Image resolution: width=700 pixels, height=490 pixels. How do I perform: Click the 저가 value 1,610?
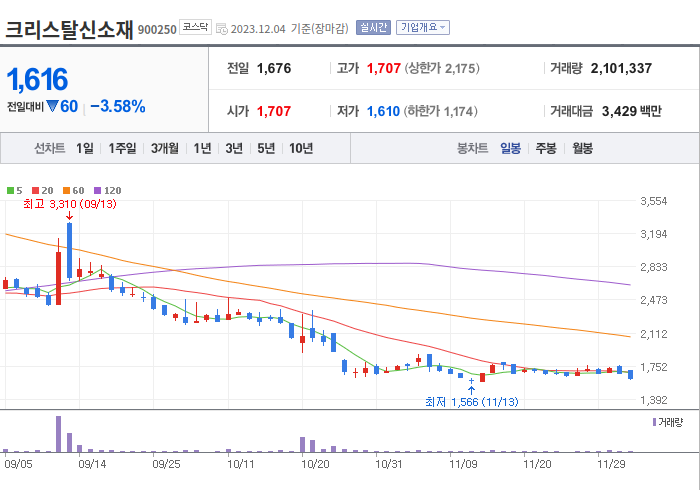pos(383,111)
